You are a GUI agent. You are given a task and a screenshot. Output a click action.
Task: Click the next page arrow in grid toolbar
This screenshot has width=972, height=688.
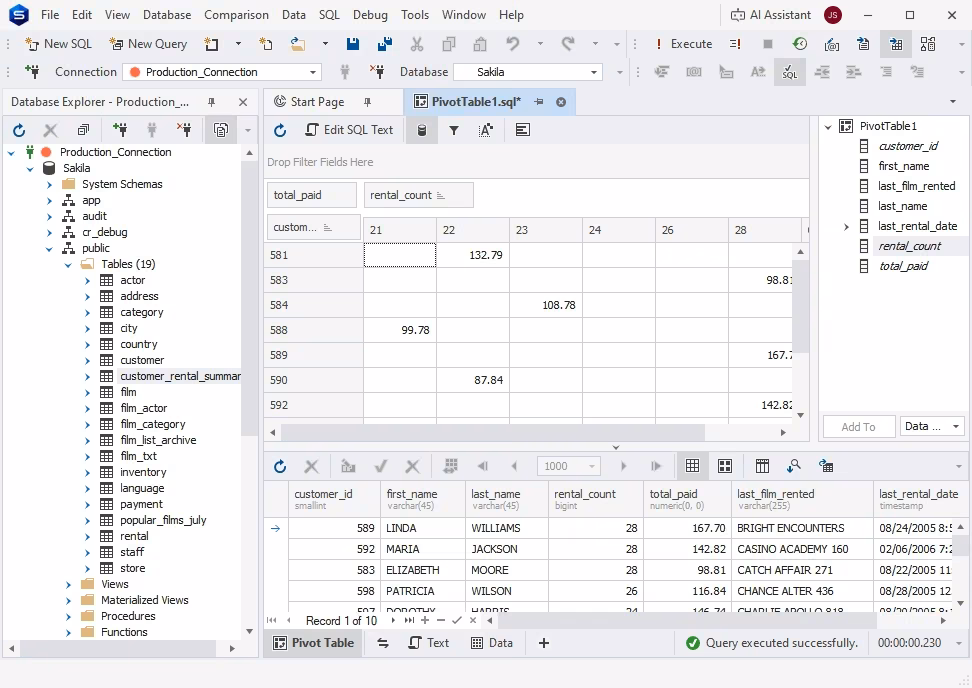(624, 466)
